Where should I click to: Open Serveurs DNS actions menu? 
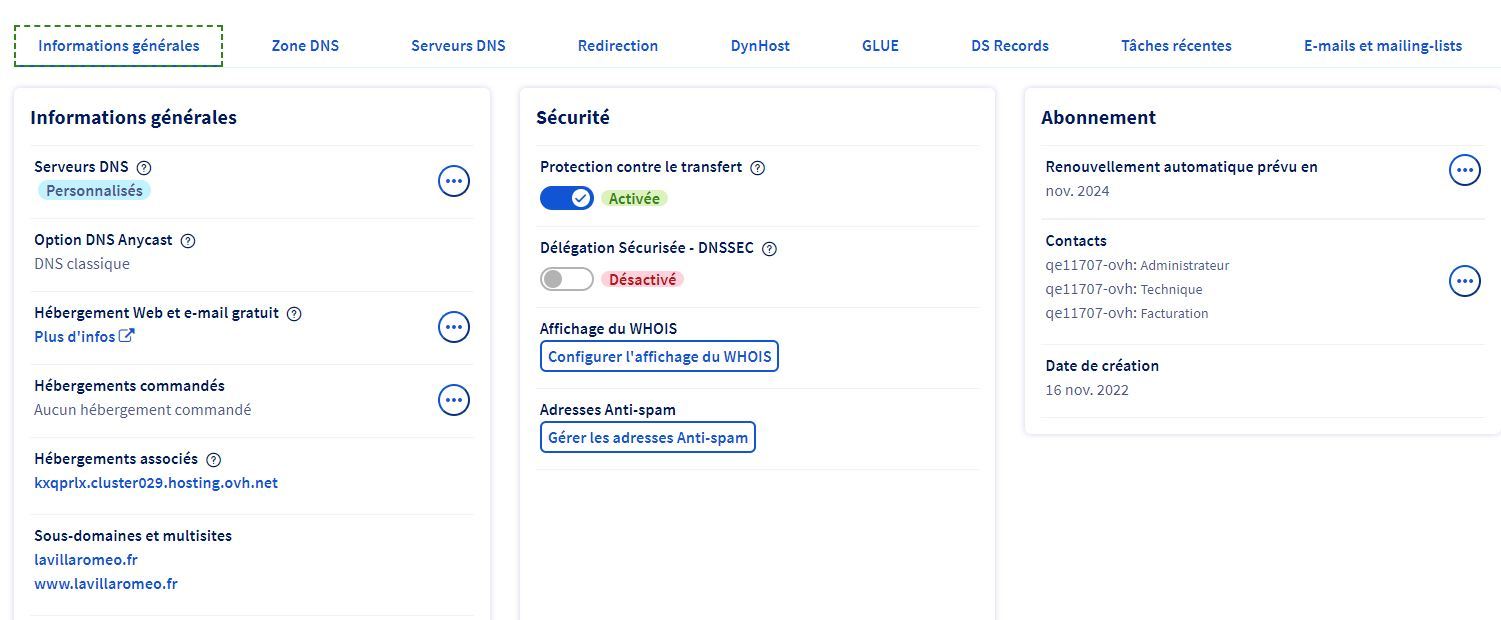click(454, 181)
